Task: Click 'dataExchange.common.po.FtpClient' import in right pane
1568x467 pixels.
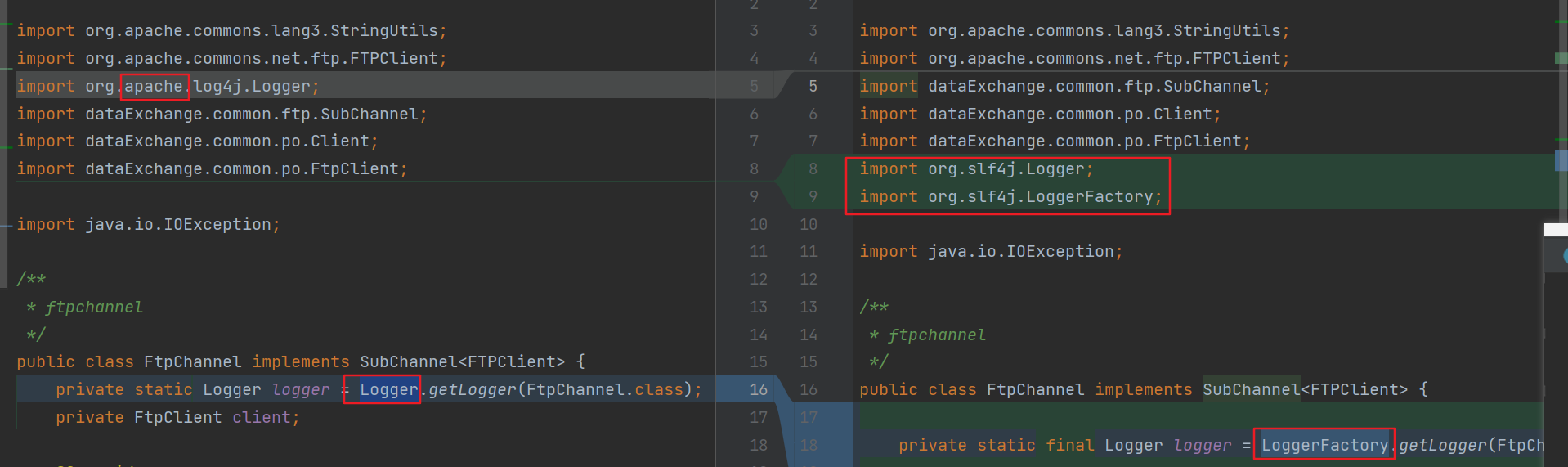Action: (x=1055, y=141)
